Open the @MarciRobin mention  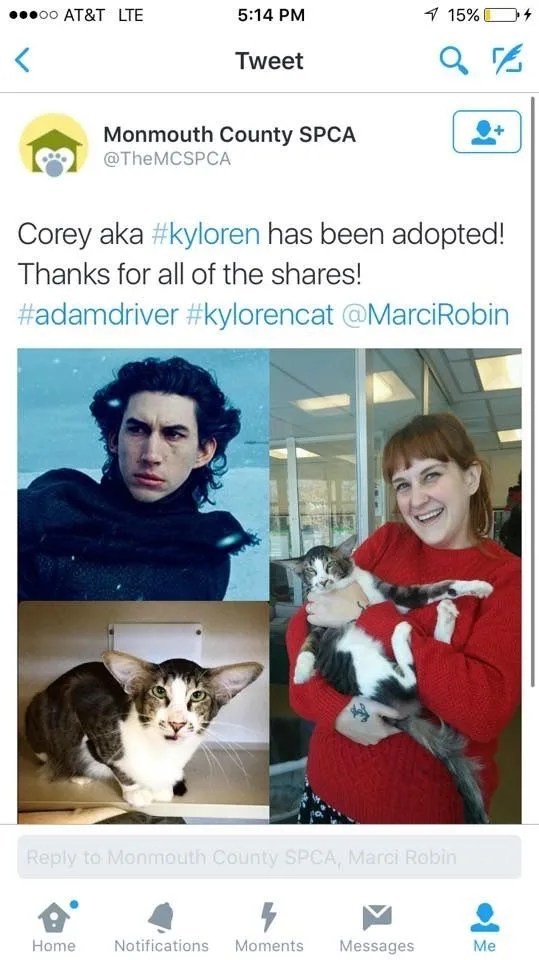pos(425,315)
